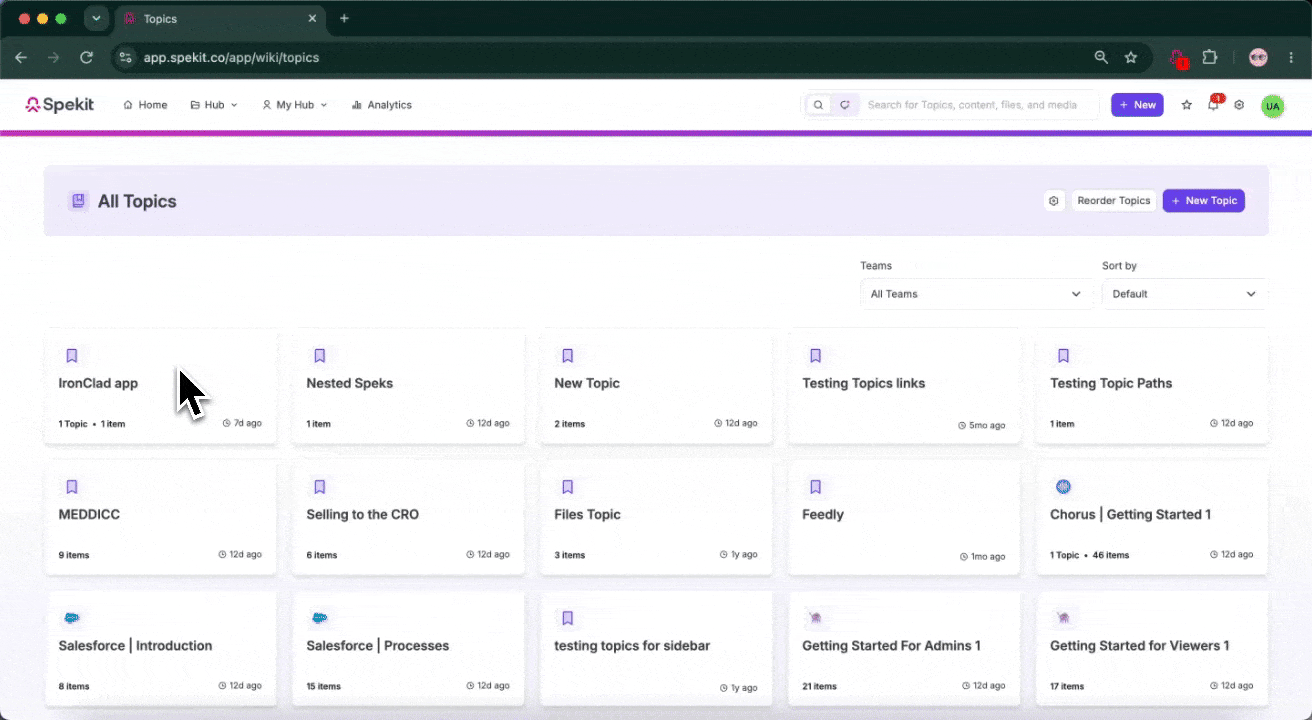The image size is (1312, 720).
Task: Open the Feedly topic card
Action: (904, 517)
